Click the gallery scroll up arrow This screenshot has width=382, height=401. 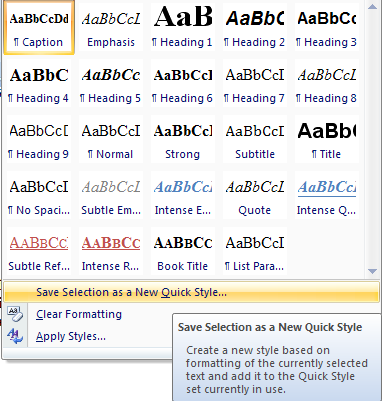pyautogui.click(x=373, y=7)
